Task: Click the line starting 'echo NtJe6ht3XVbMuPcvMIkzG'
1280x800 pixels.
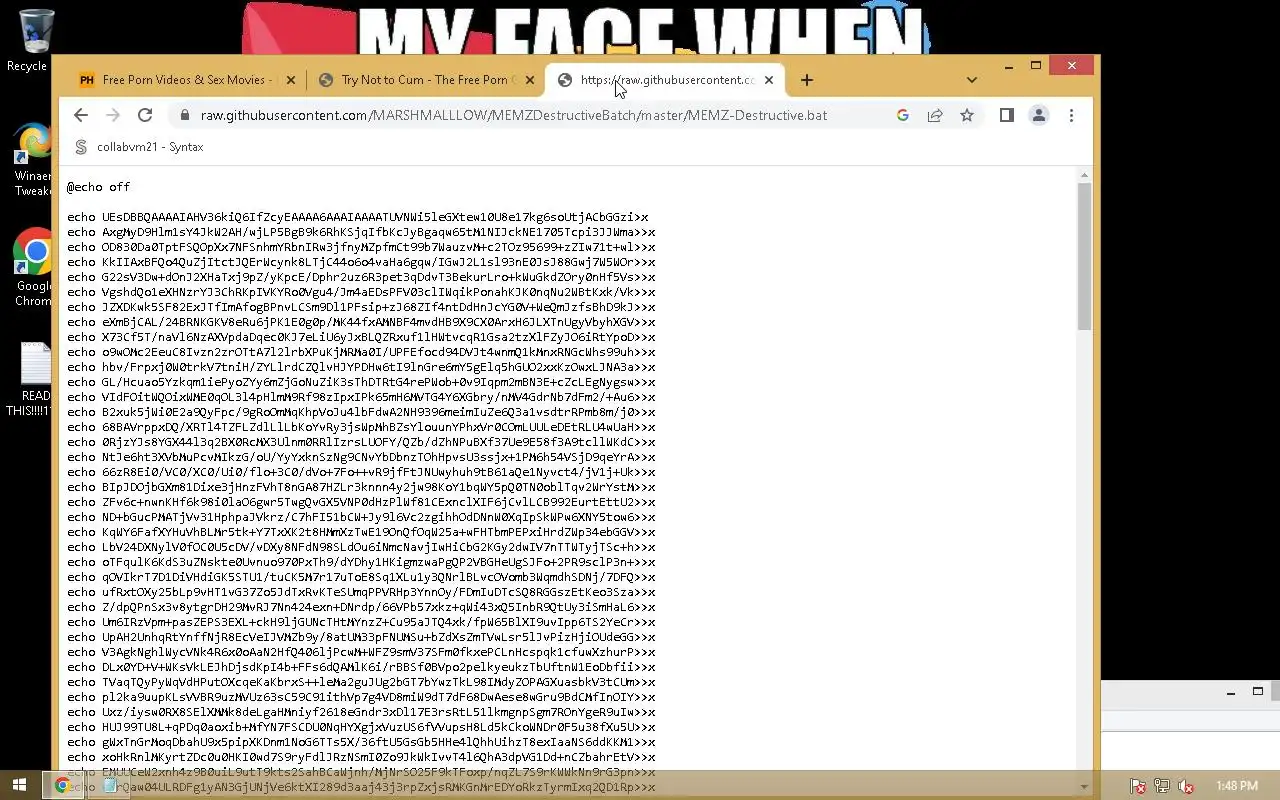Action: [361, 457]
